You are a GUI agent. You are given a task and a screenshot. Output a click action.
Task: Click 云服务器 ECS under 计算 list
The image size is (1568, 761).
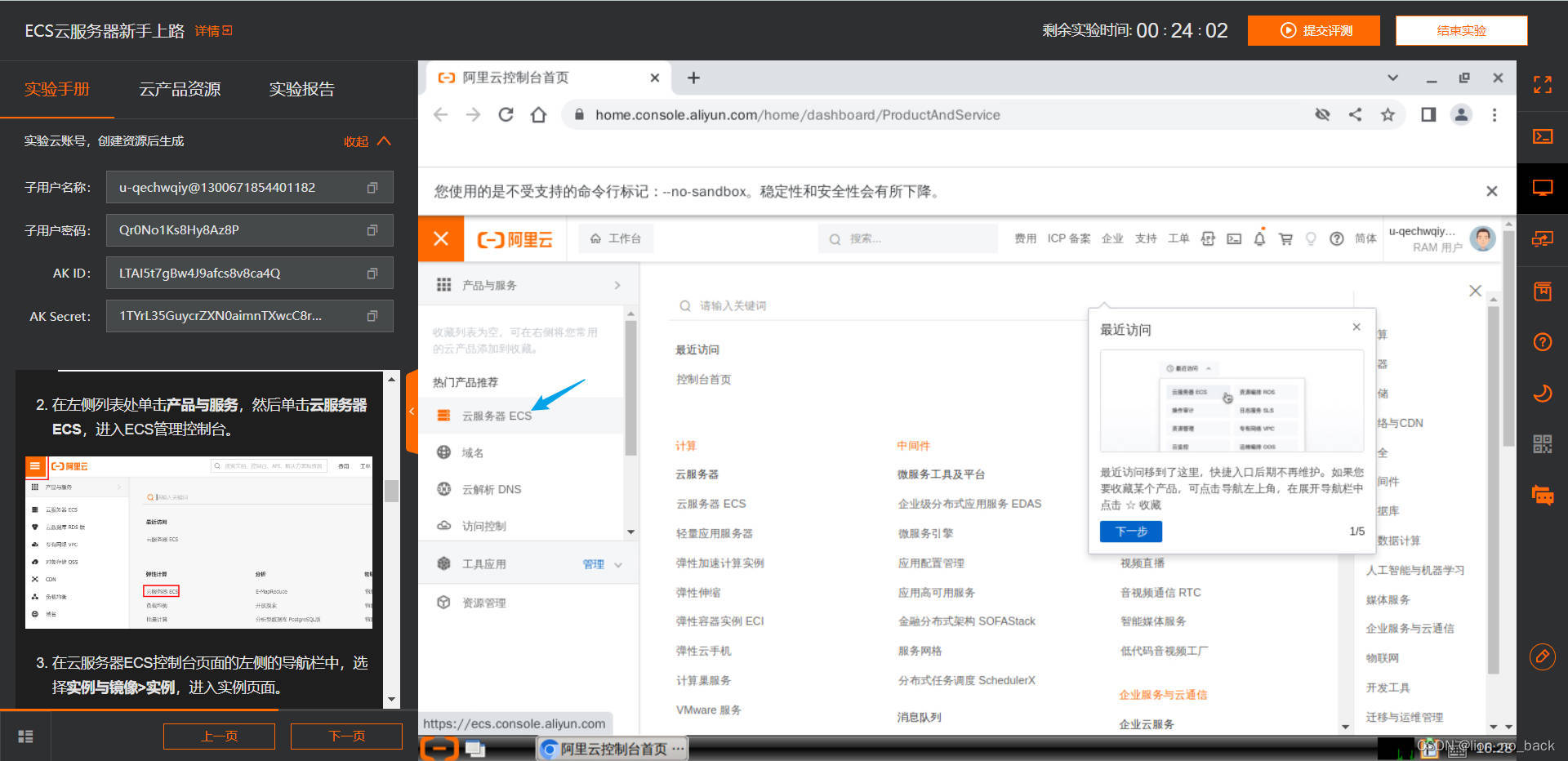click(x=711, y=504)
